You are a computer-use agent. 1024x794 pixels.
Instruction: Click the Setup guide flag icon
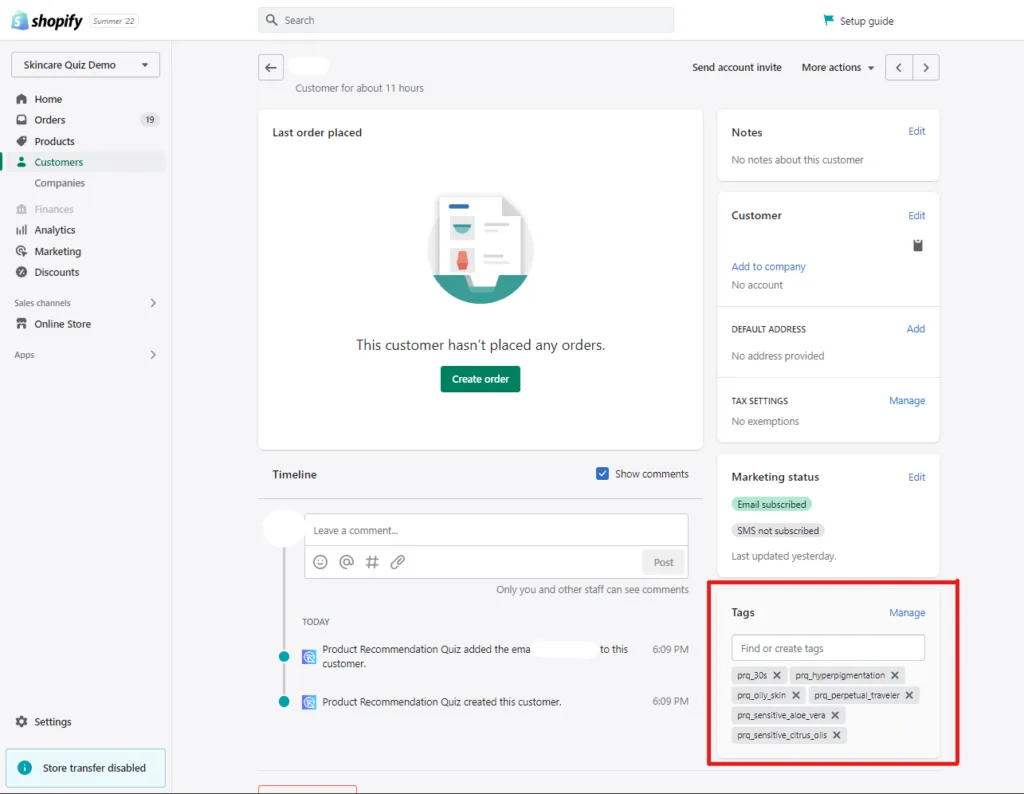pos(829,20)
